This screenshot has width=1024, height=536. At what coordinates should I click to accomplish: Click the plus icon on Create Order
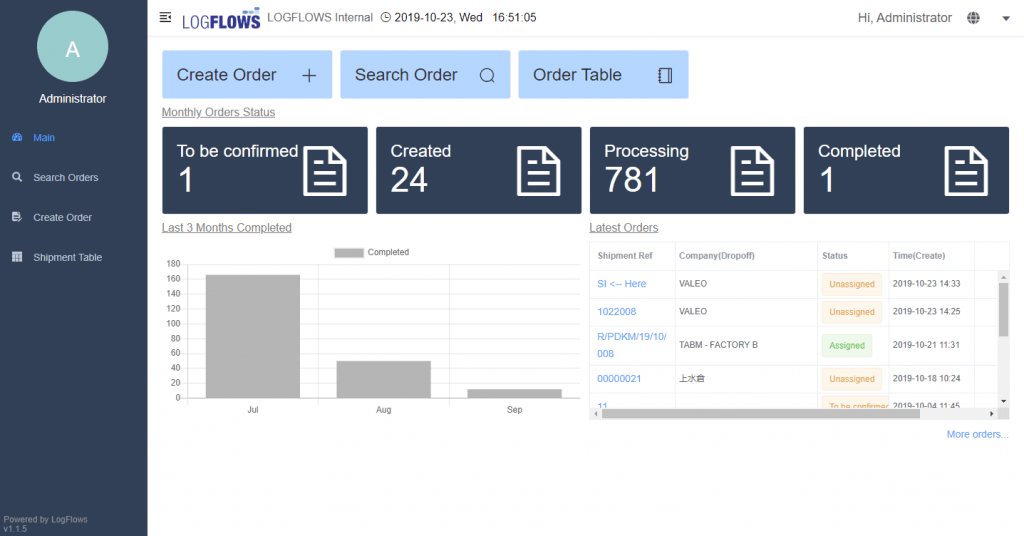click(309, 76)
